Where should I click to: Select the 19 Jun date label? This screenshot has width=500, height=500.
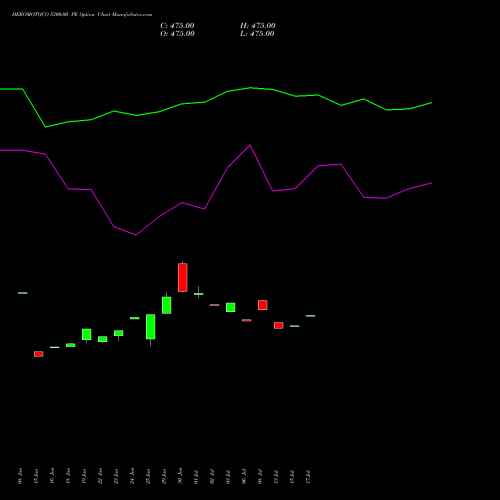coord(84,476)
